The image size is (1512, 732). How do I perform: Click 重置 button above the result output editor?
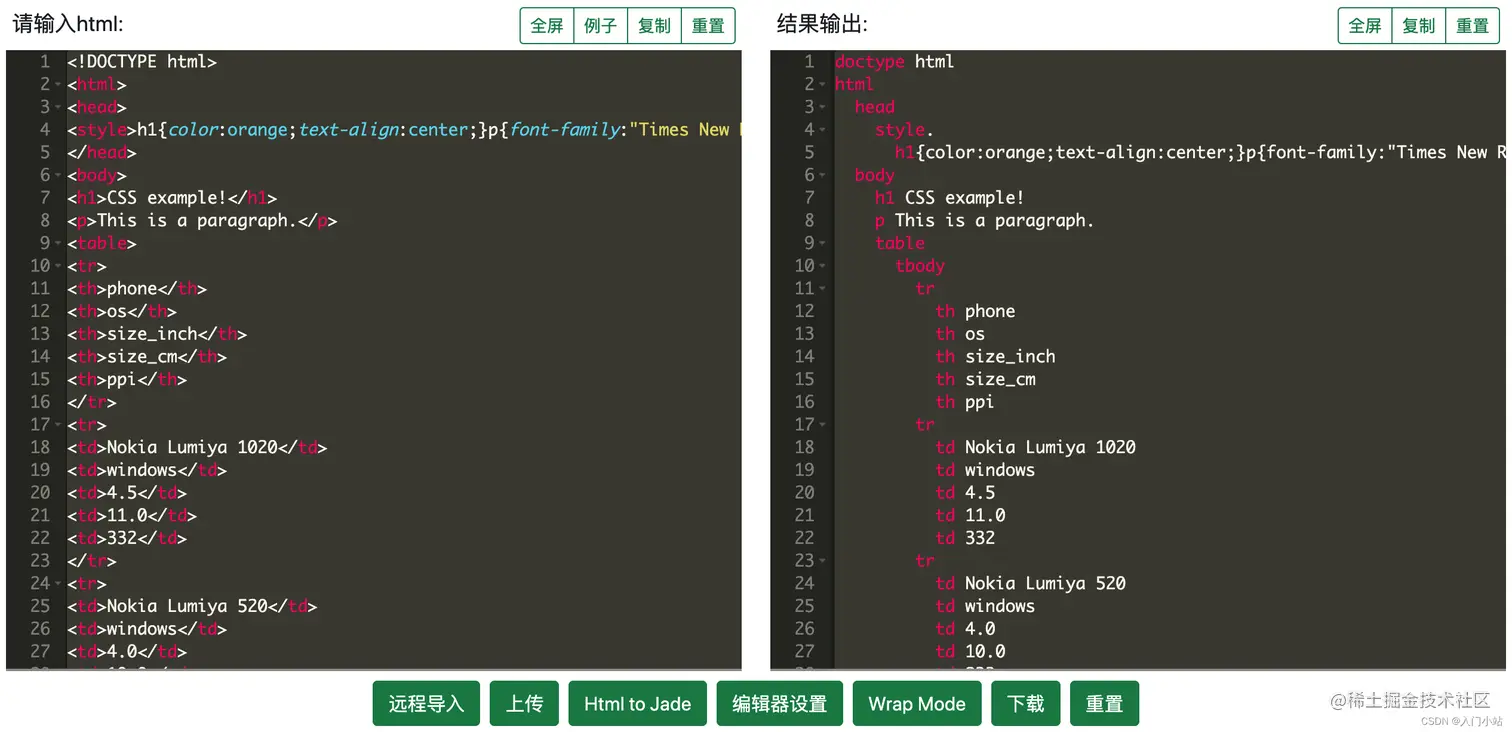tap(1472, 26)
